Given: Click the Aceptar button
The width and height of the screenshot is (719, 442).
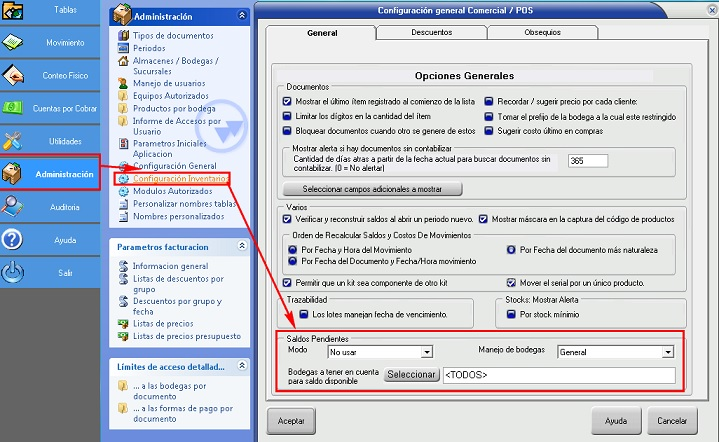Looking at the screenshot, I should click(x=291, y=420).
